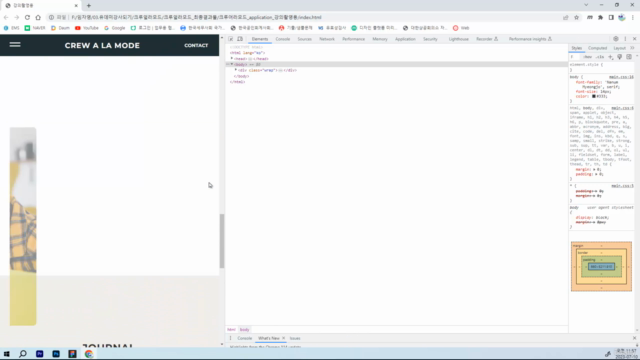640x360 pixels.
Task: Click the CONTACT link on the webpage
Action: click(x=196, y=45)
